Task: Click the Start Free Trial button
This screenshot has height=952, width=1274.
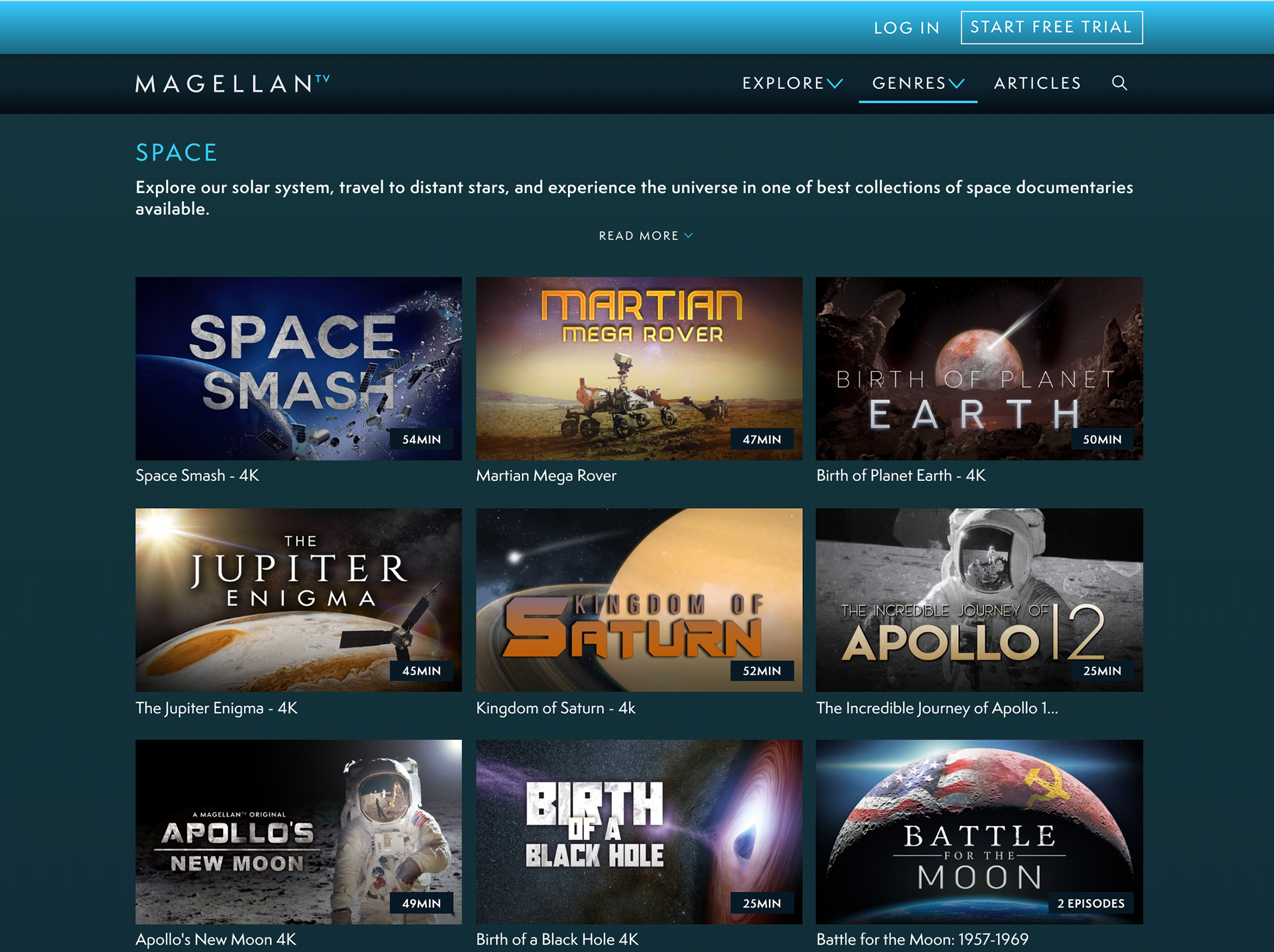Action: pos(1051,27)
